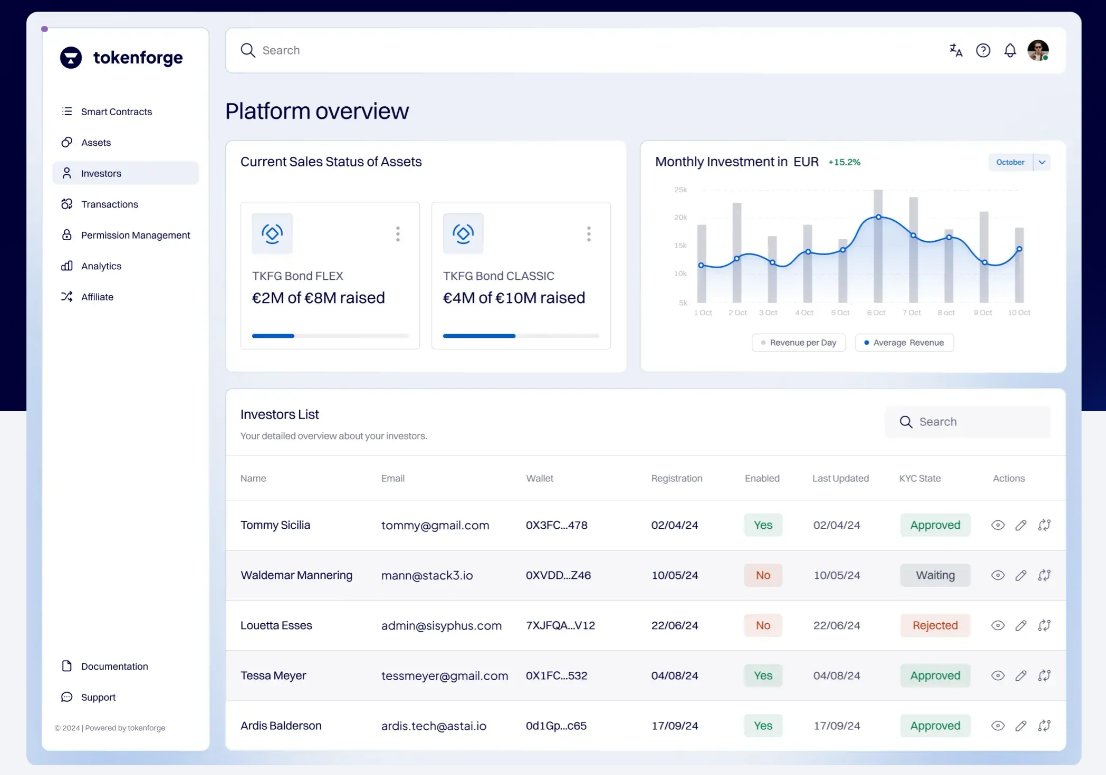Open the Affiliate section

(126, 297)
